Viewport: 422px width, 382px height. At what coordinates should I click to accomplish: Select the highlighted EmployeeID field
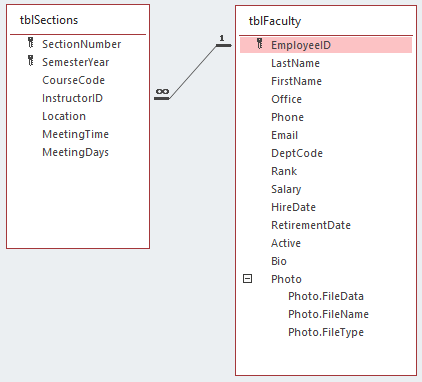pos(326,45)
